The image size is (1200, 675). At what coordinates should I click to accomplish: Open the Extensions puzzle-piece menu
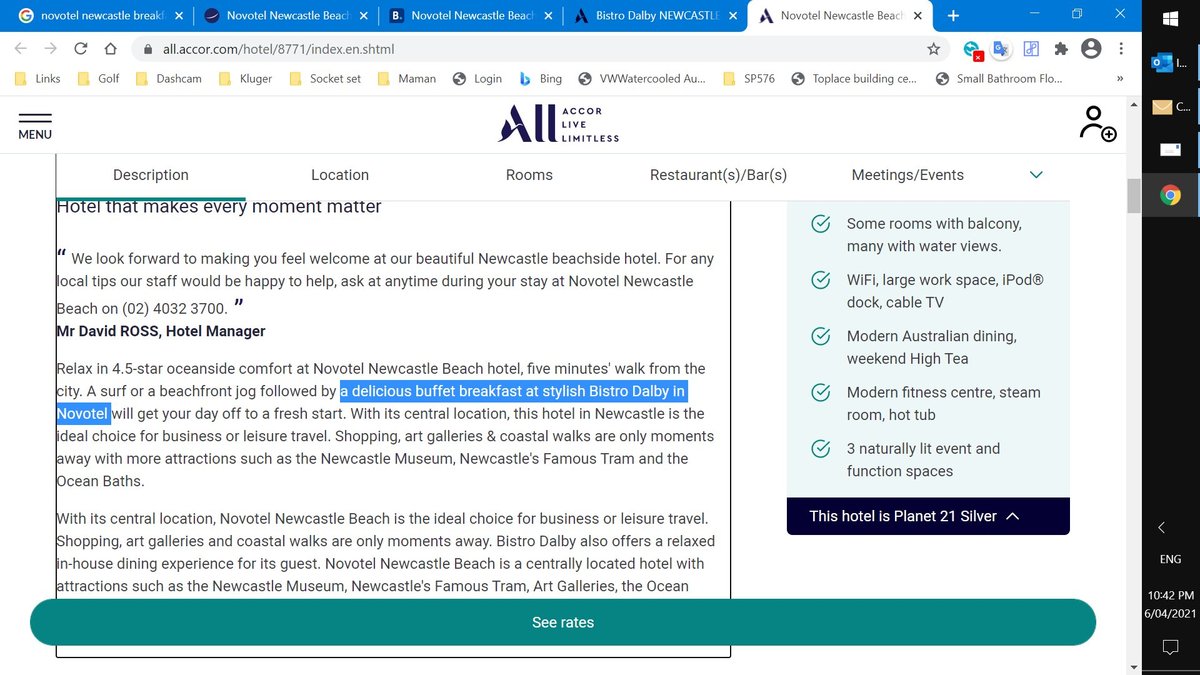[1061, 49]
